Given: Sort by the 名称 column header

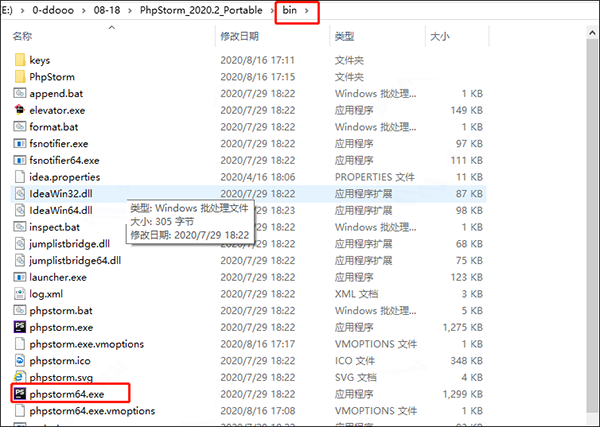Looking at the screenshot, I should [x=22, y=36].
